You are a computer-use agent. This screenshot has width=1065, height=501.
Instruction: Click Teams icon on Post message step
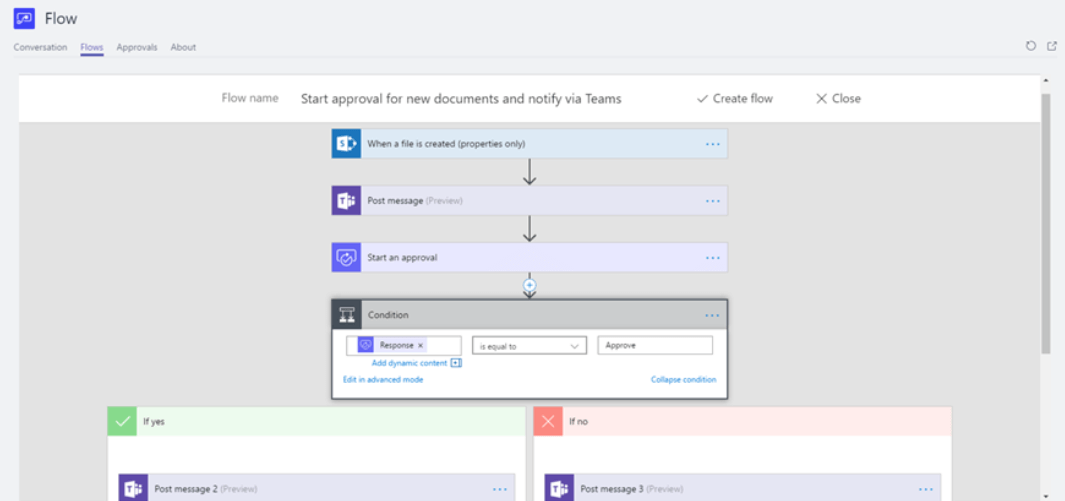[346, 201]
